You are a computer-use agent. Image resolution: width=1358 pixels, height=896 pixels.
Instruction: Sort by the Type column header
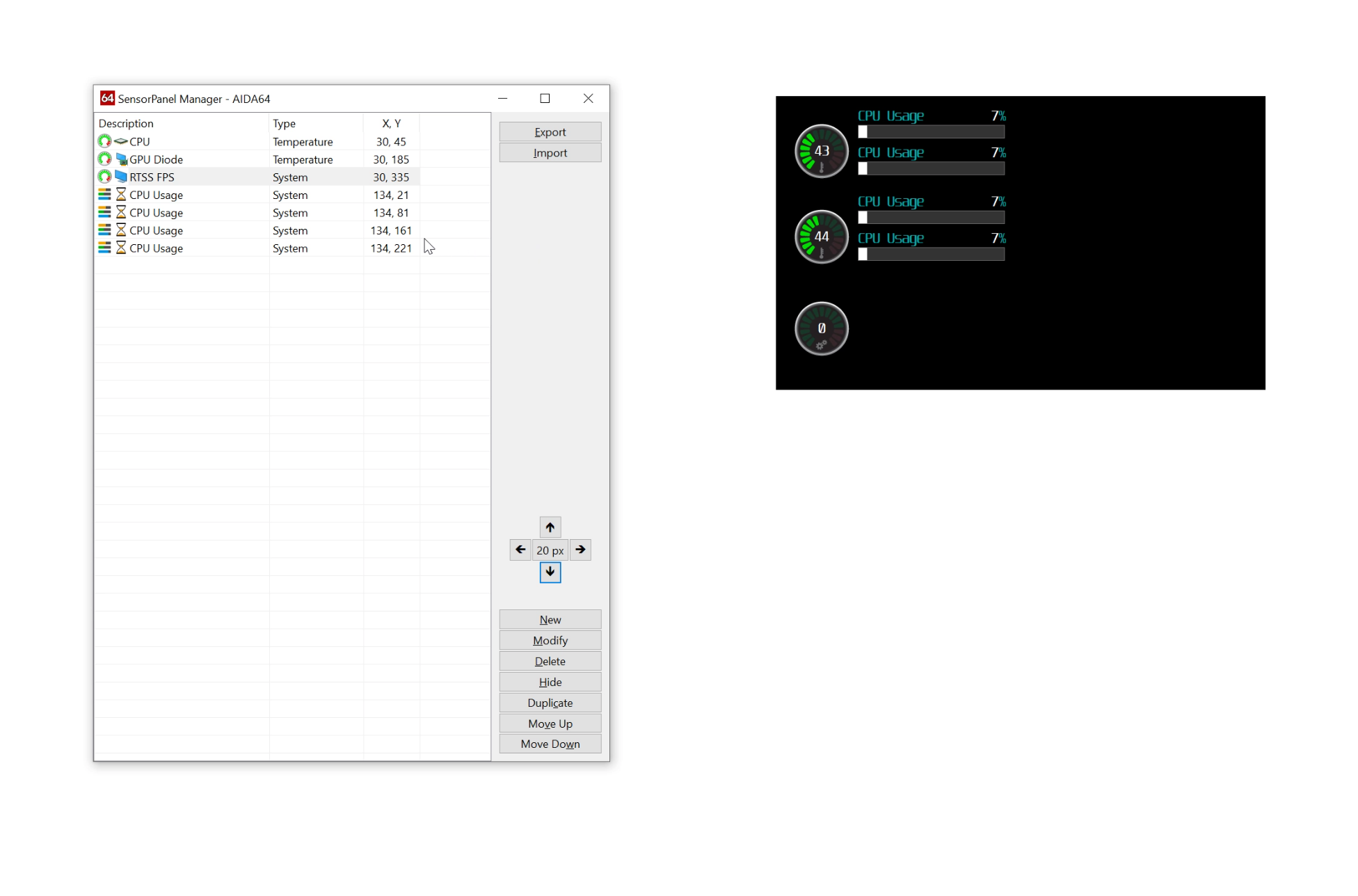pos(316,123)
